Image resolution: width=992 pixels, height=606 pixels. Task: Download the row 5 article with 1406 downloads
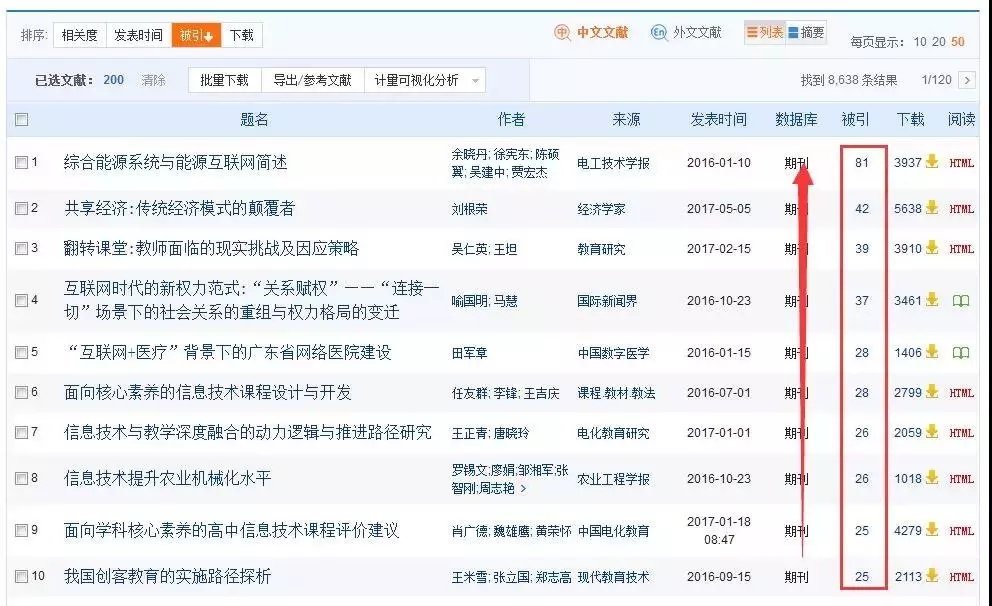(x=932, y=352)
